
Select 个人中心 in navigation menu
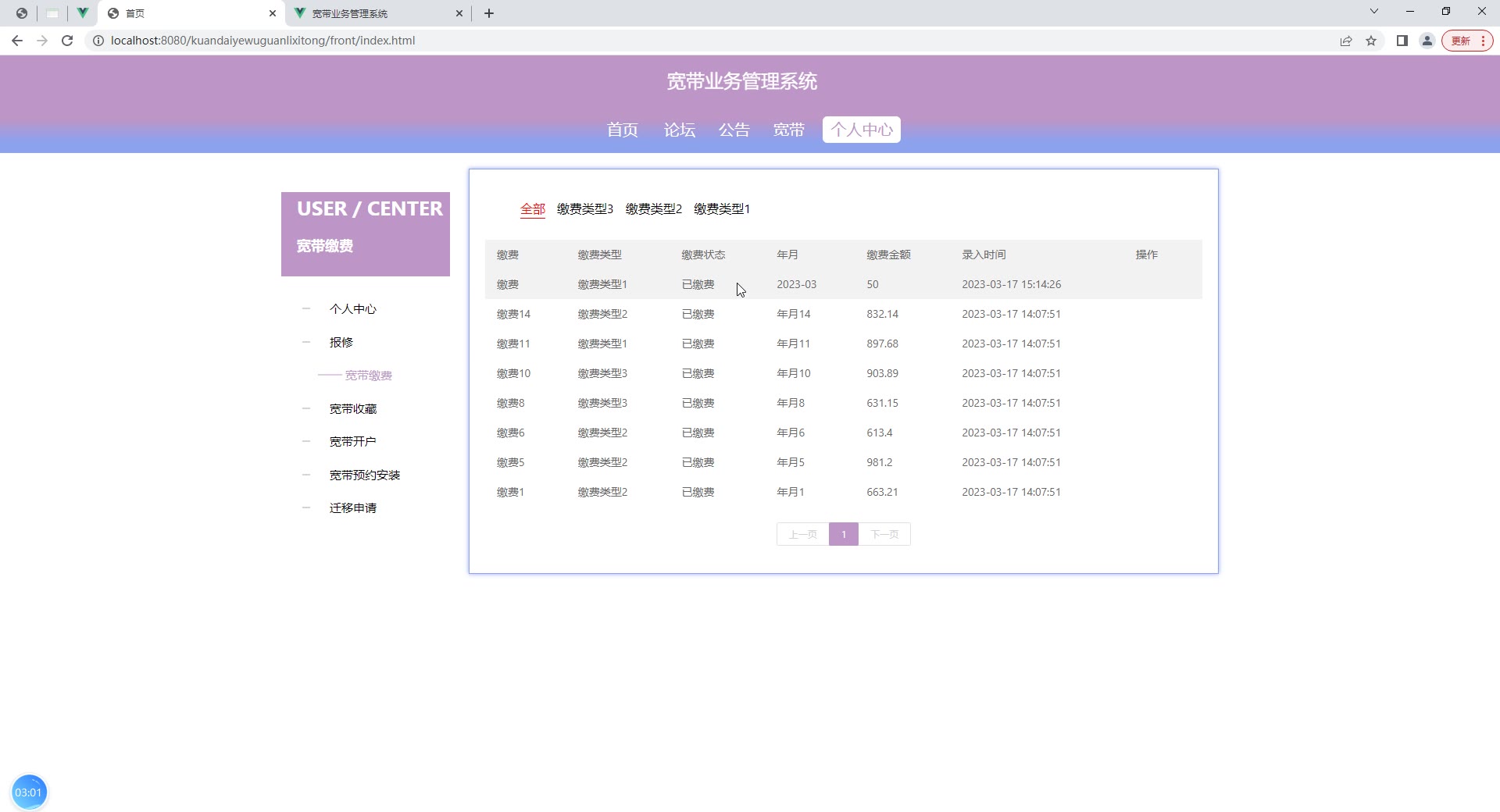[x=862, y=130]
